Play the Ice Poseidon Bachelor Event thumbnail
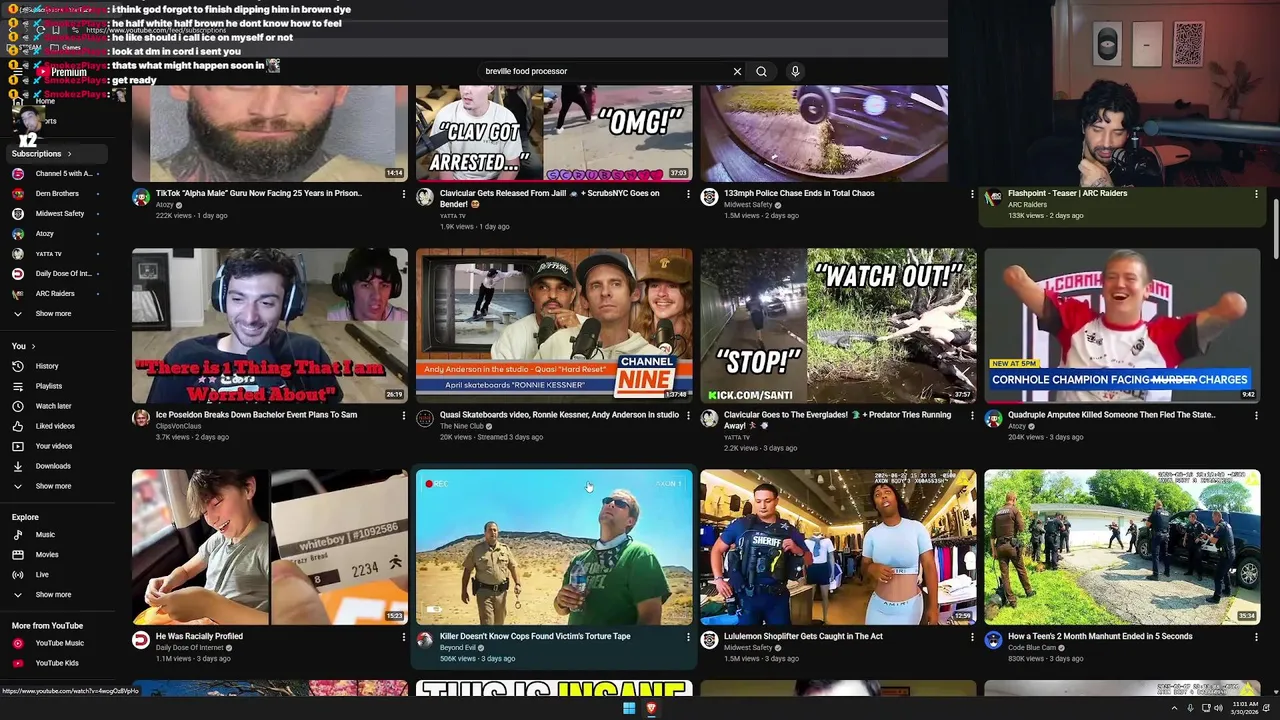This screenshot has width=1280, height=720. coord(270,325)
